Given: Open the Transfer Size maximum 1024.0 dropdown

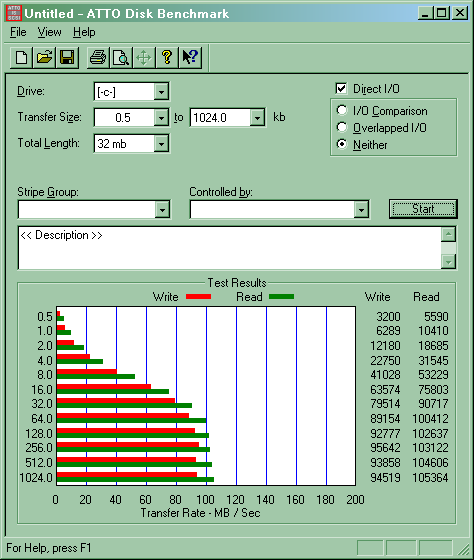Looking at the screenshot, I should pyautogui.click(x=257, y=118).
